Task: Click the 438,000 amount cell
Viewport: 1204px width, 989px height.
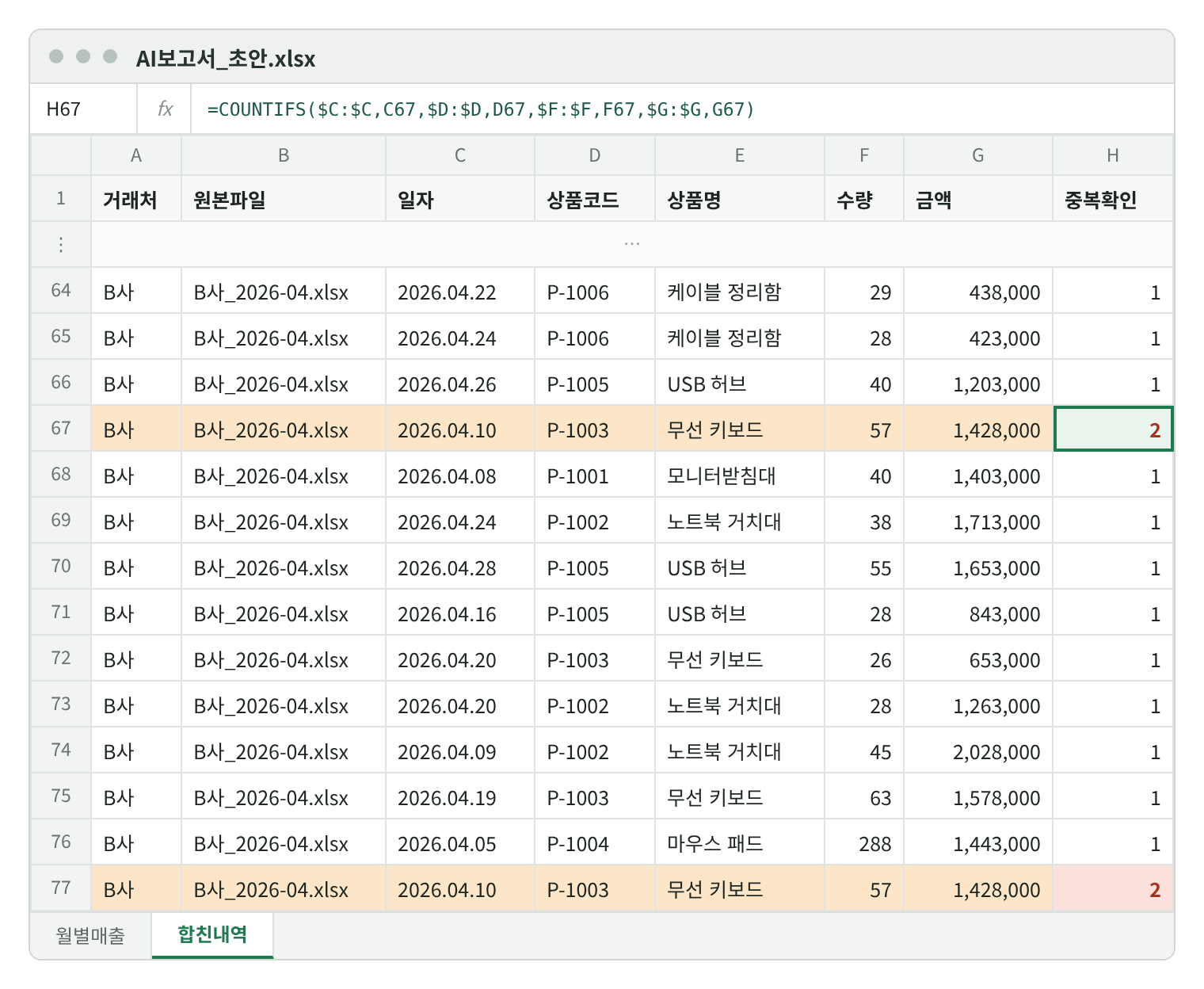Action: pos(978,291)
